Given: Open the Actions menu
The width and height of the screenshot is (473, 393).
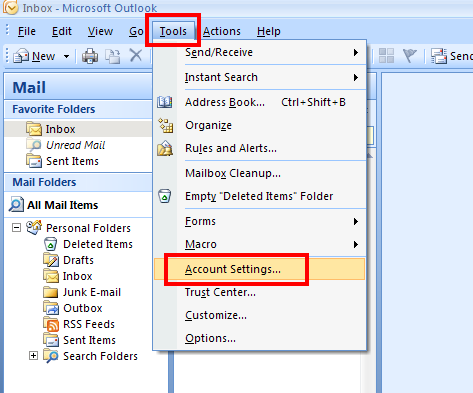Looking at the screenshot, I should pyautogui.click(x=222, y=31).
